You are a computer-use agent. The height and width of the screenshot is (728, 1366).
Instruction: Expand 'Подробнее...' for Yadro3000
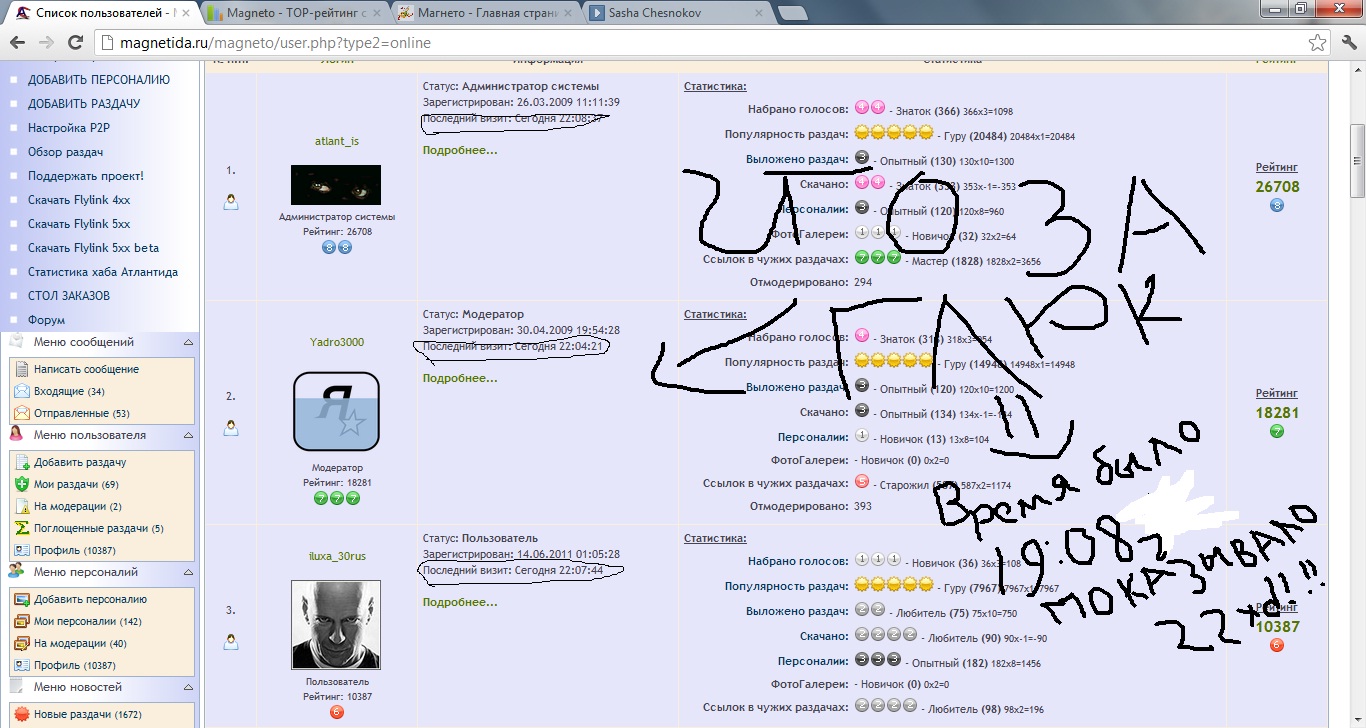(460, 378)
